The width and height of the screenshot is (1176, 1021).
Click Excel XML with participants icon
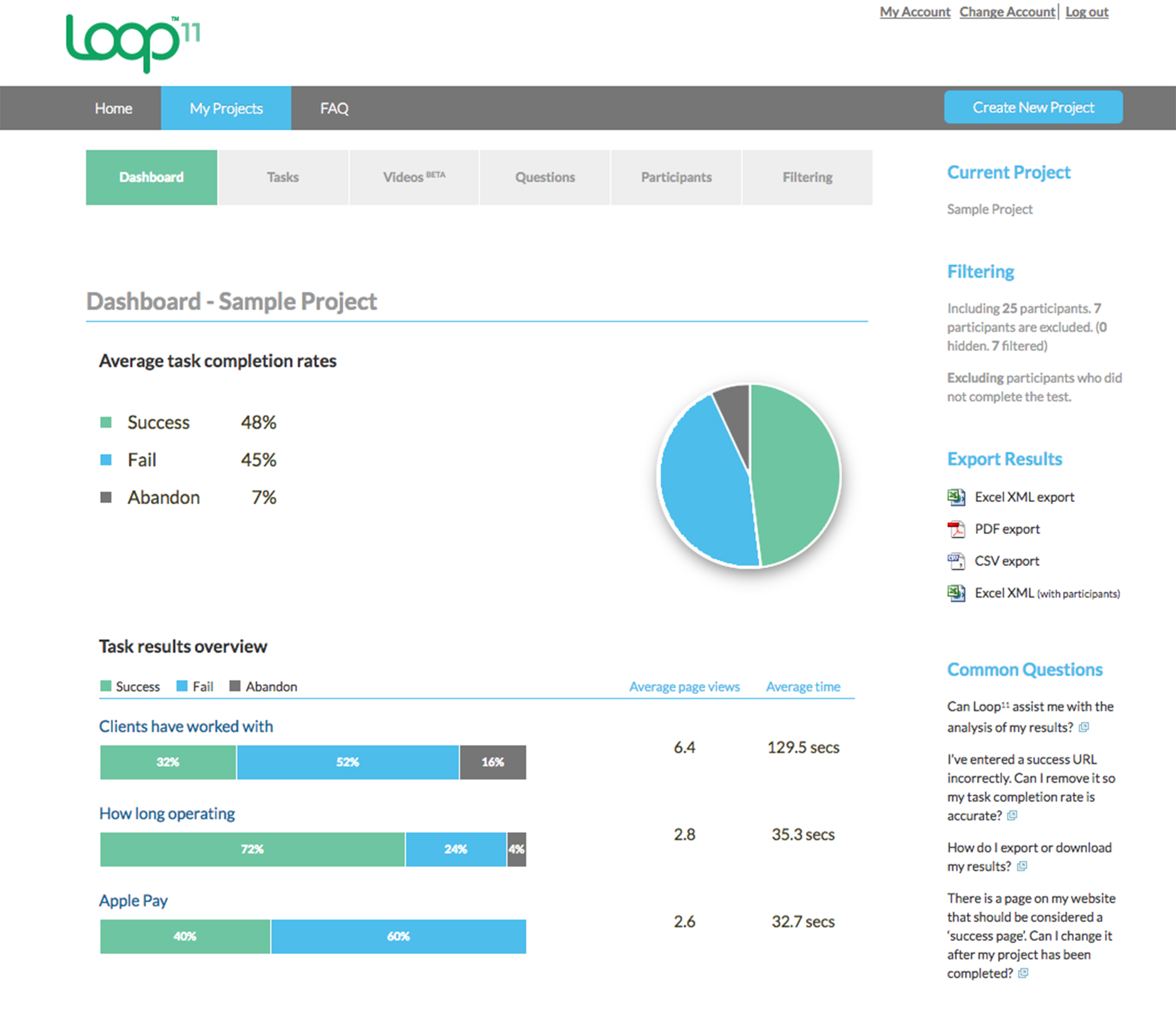coord(955,593)
